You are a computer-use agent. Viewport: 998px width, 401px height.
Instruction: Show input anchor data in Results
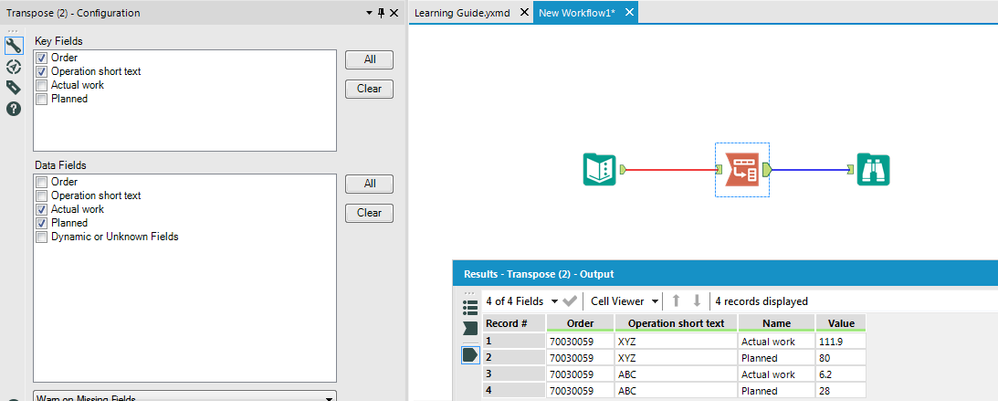click(470, 328)
